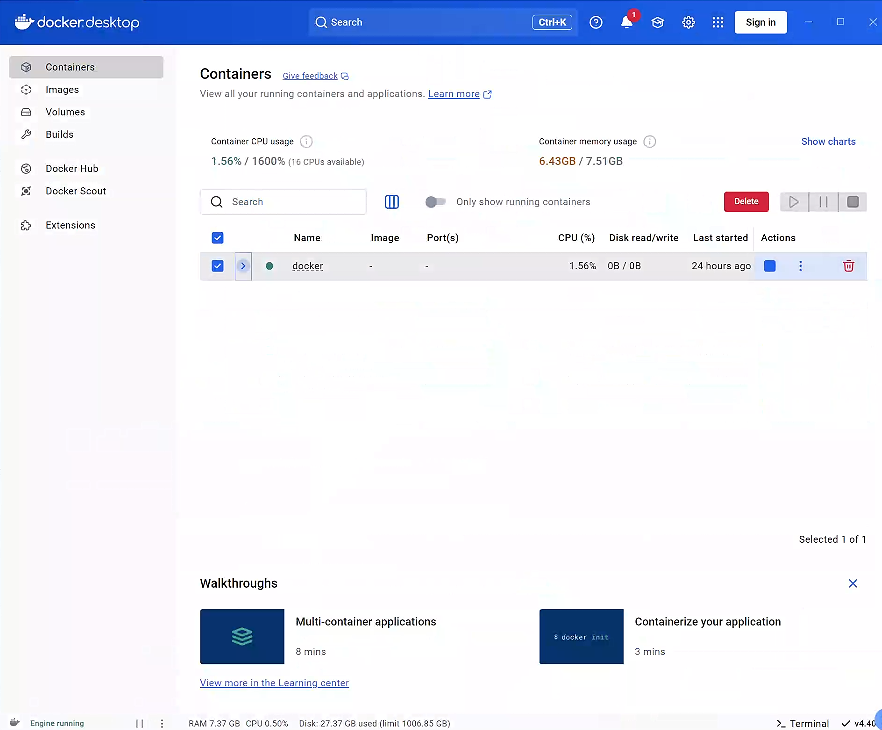The width and height of the screenshot is (882, 730).
Task: Click the Docker Desktop whale logo
Action: 77,22
